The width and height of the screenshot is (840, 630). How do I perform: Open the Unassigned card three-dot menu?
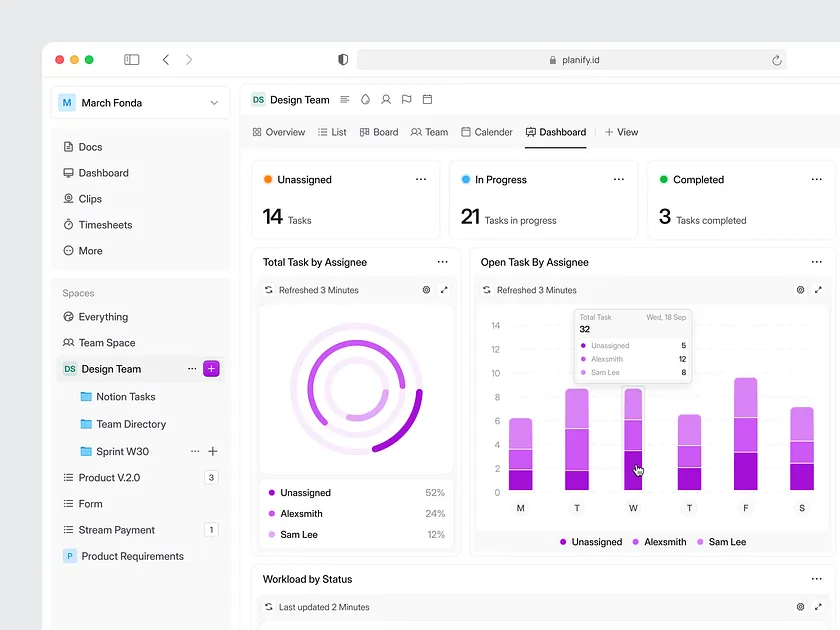coord(421,180)
